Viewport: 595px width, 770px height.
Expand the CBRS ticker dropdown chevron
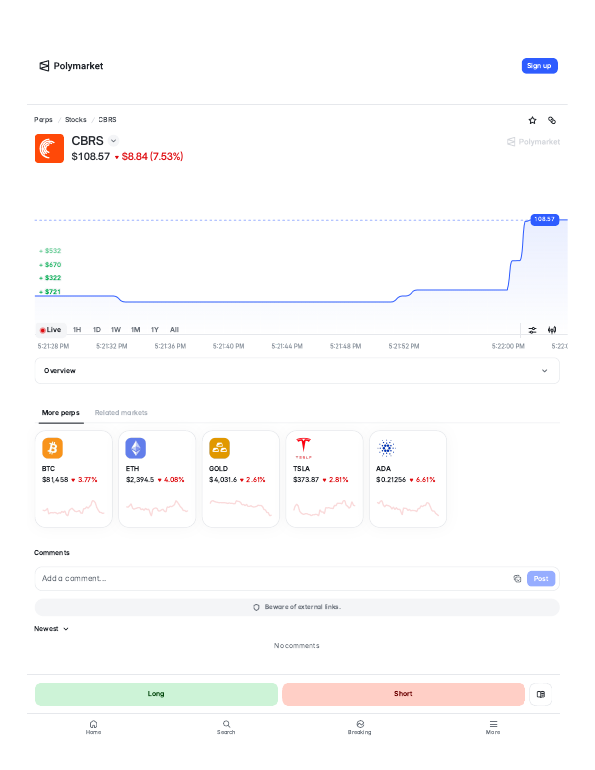click(x=113, y=141)
